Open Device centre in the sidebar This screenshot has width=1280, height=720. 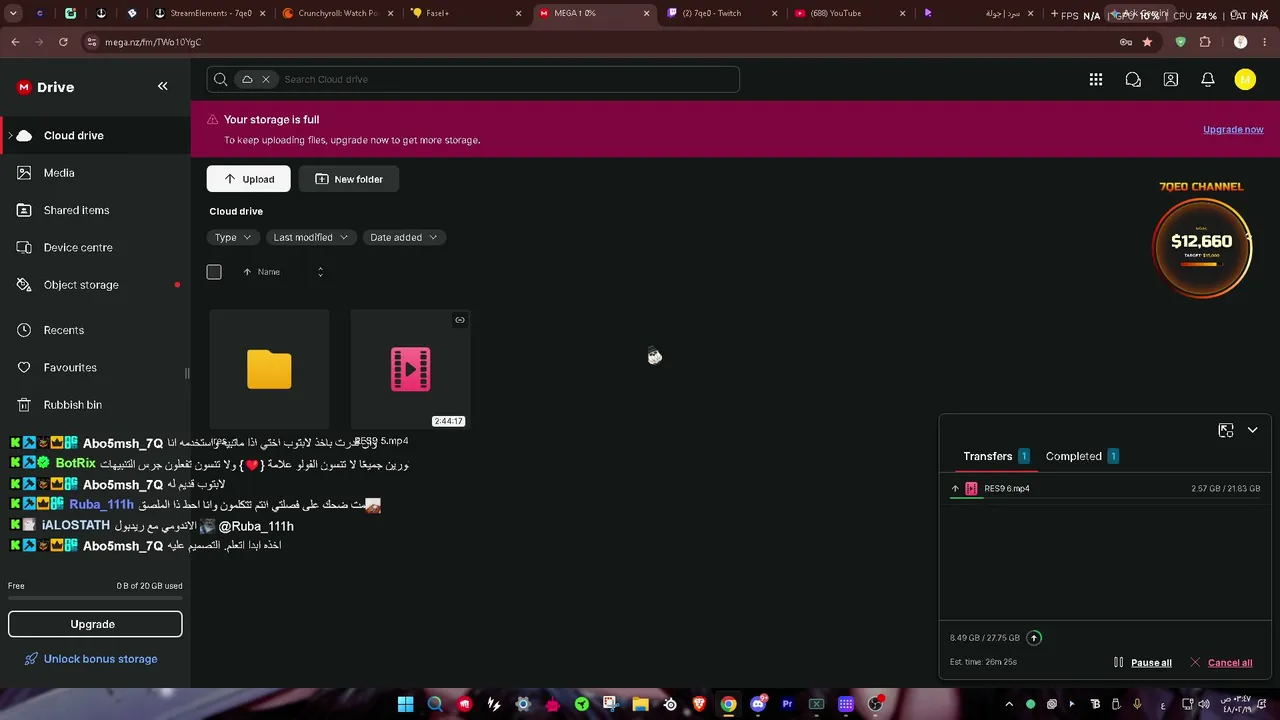click(95, 247)
